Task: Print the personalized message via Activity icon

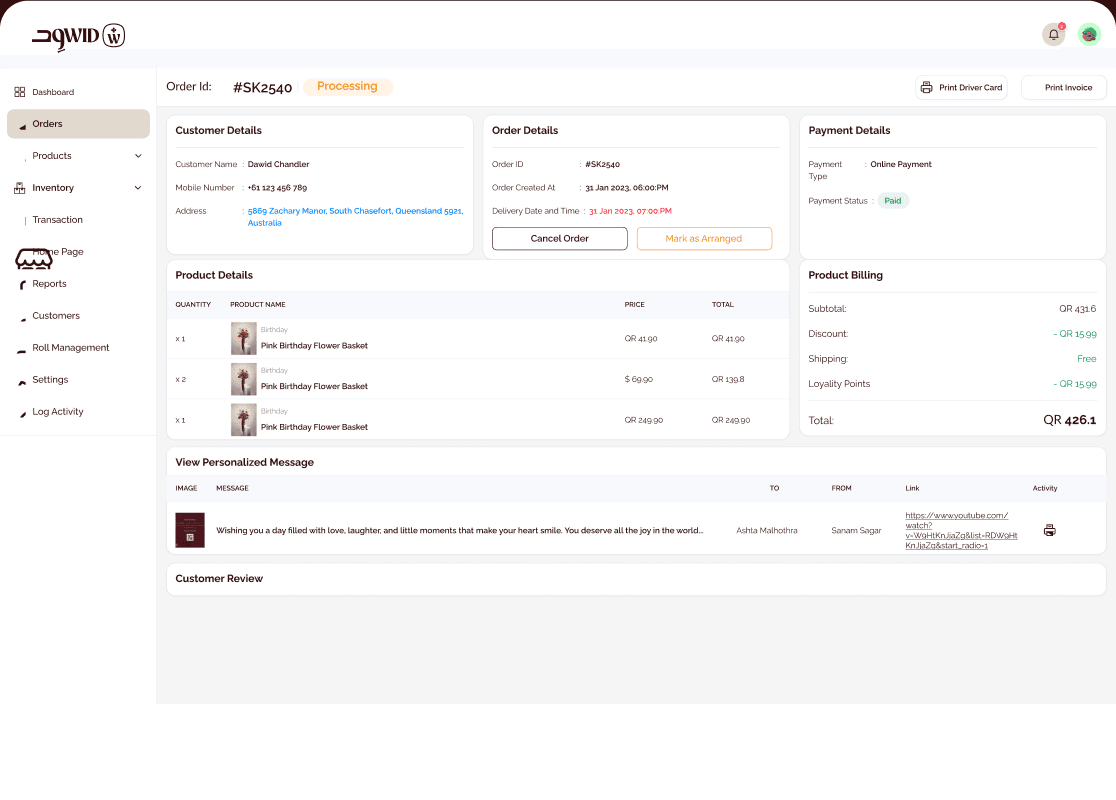Action: coord(1049,530)
